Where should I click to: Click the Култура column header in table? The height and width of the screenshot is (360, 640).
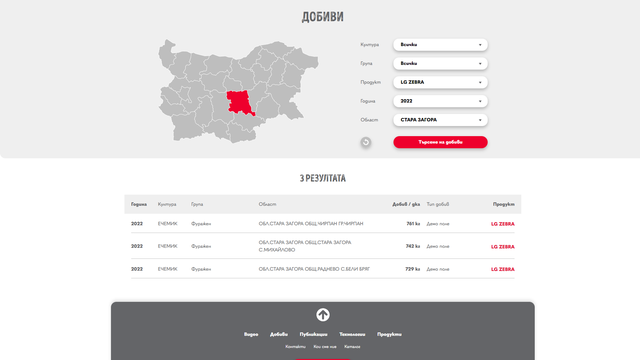coord(167,204)
